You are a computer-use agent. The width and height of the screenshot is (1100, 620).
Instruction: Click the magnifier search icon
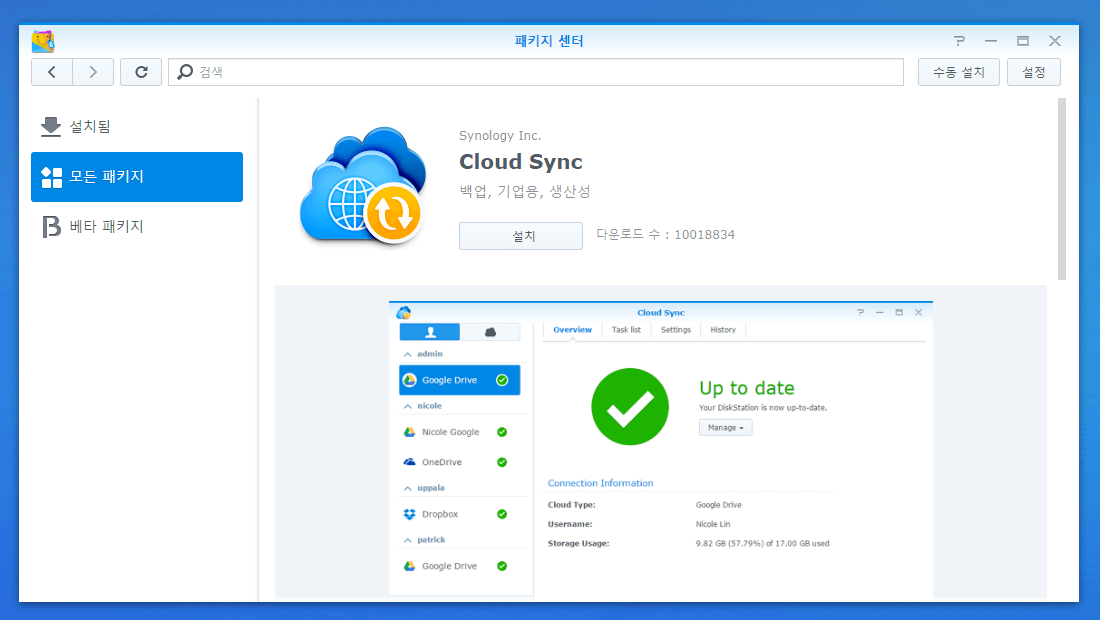pos(185,72)
